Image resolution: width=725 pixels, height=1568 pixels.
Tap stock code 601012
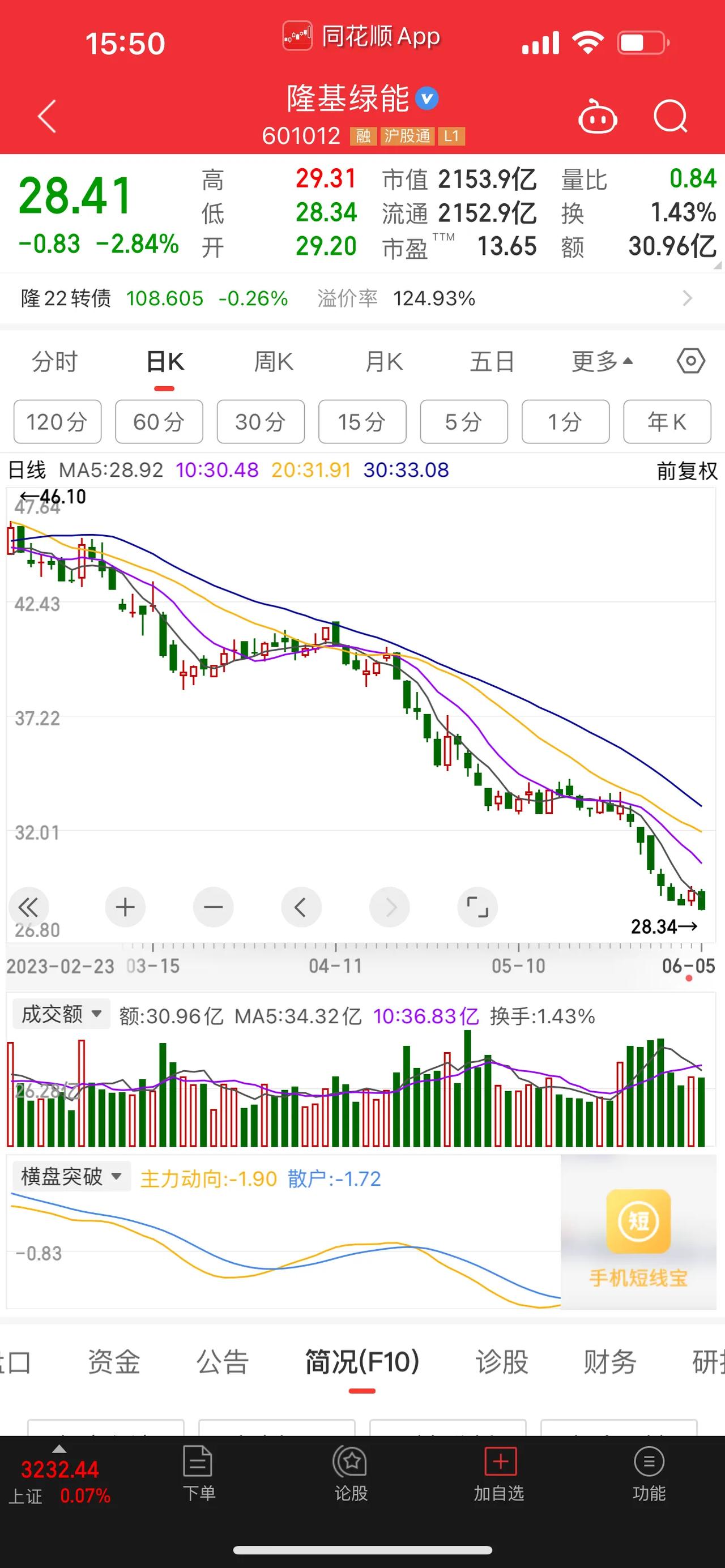(301, 136)
